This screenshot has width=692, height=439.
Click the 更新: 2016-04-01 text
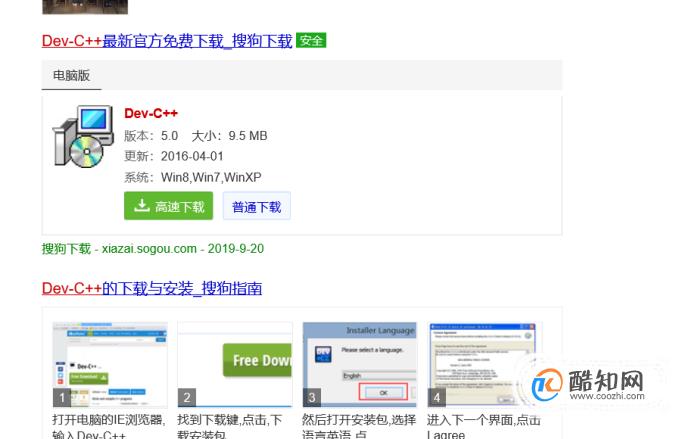[174, 156]
